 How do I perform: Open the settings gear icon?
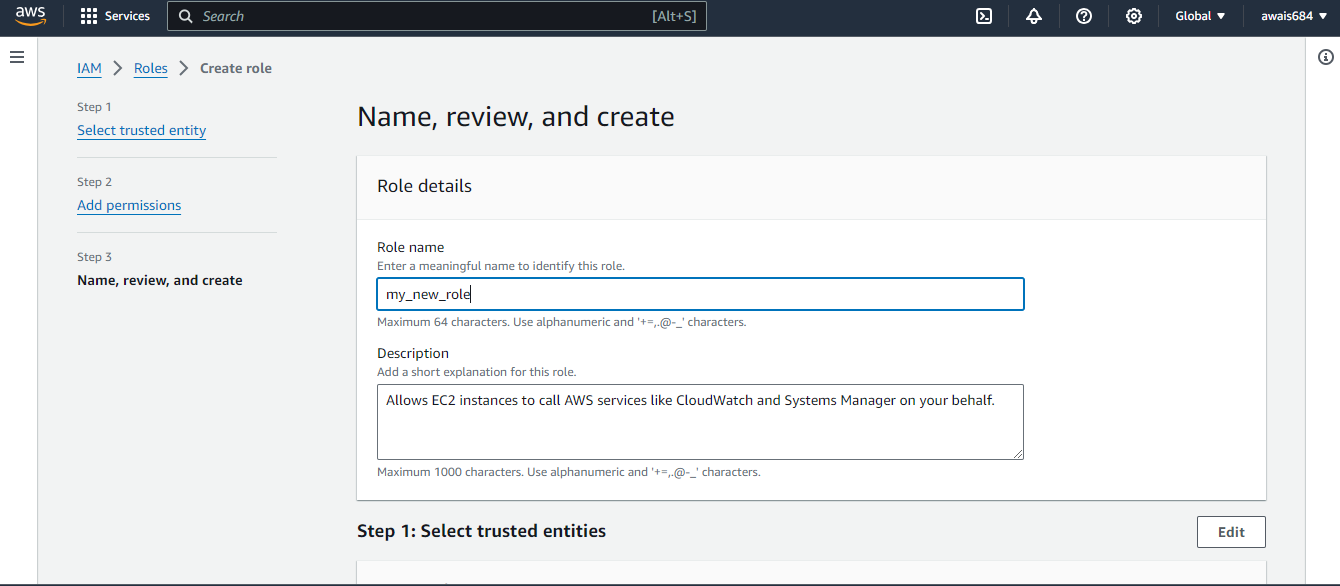[x=1134, y=16]
